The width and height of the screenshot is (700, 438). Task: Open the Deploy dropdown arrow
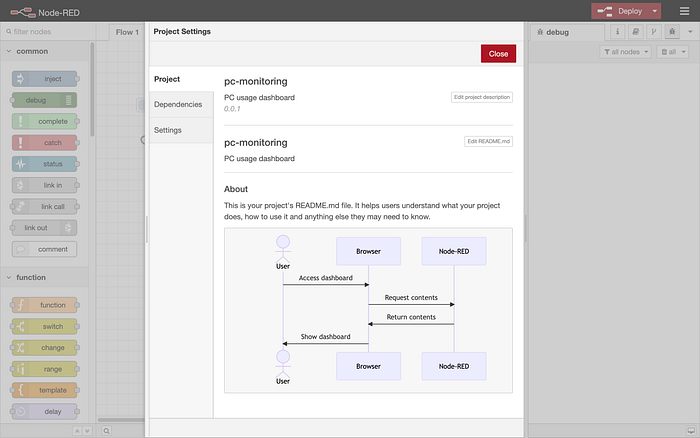[655, 11]
